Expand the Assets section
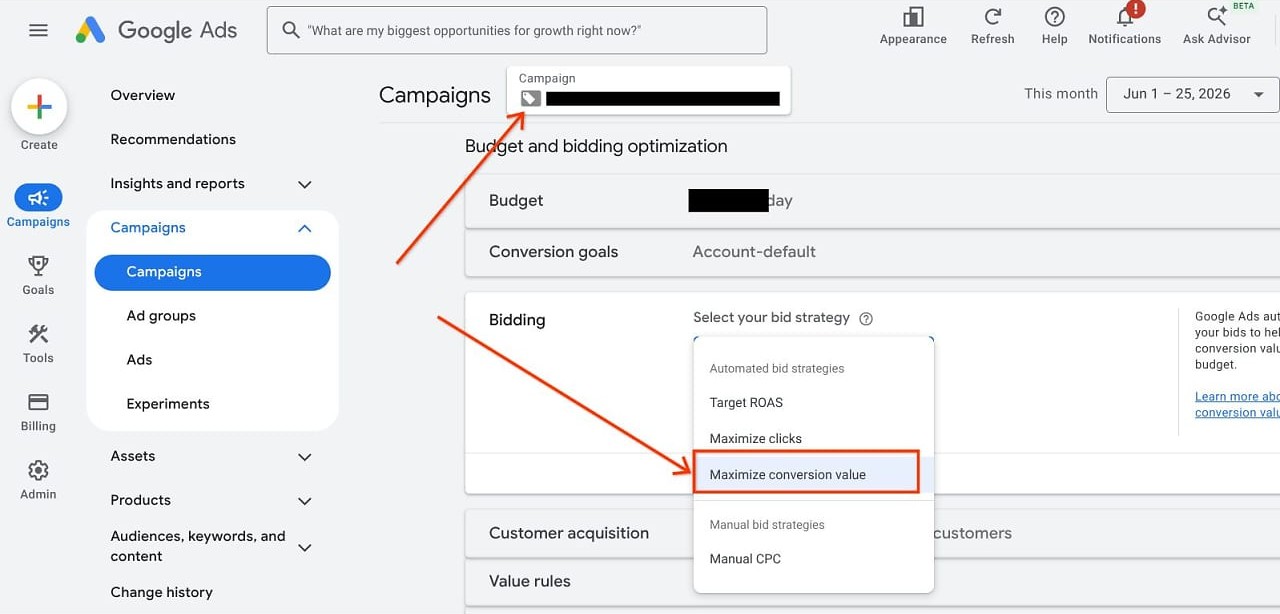 click(305, 457)
